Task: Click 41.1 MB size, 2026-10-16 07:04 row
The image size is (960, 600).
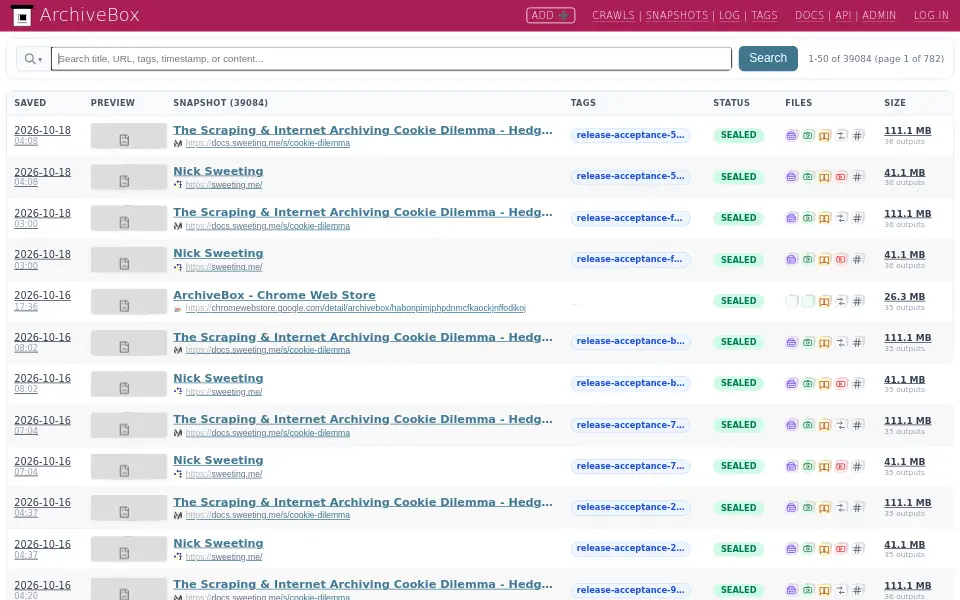Action: click(x=904, y=462)
